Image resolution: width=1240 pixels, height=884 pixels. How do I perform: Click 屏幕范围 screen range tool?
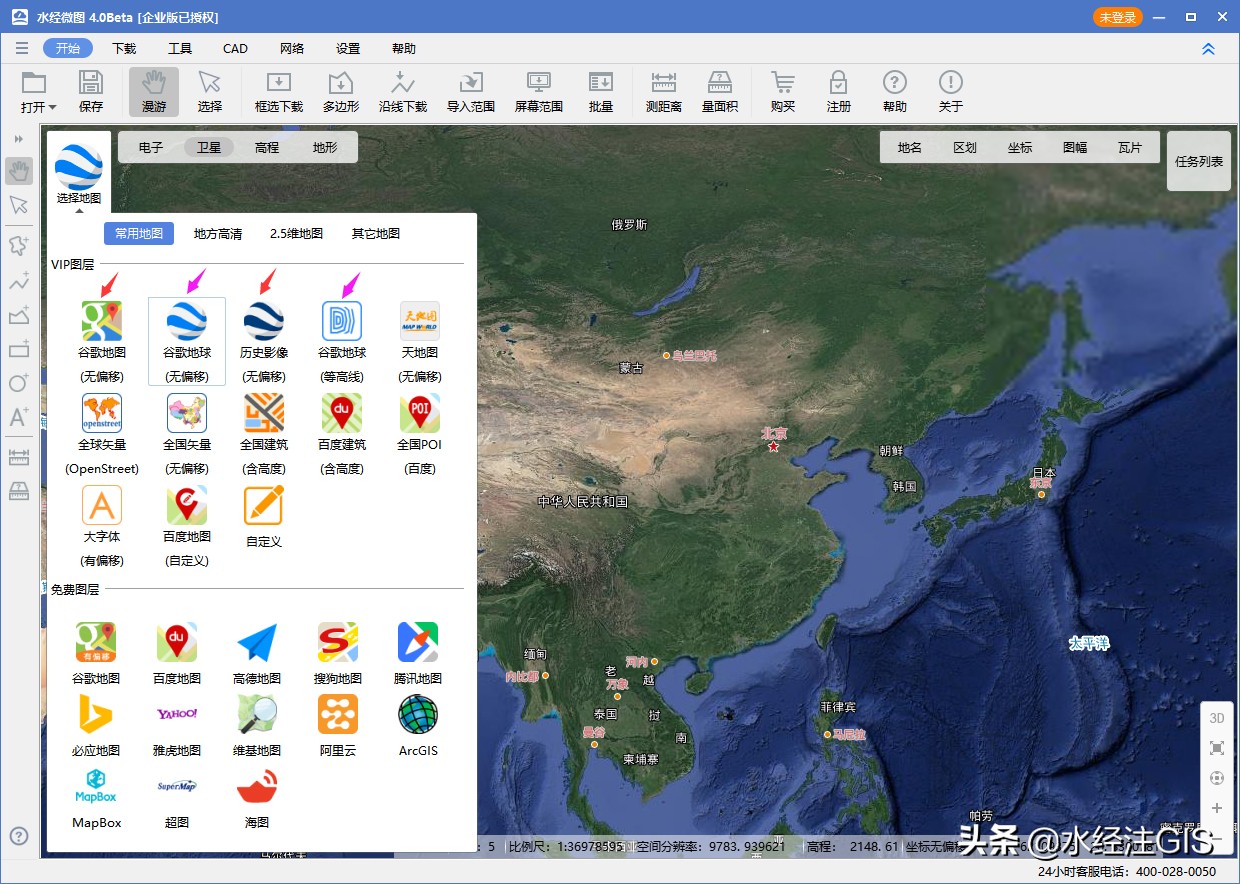(539, 92)
